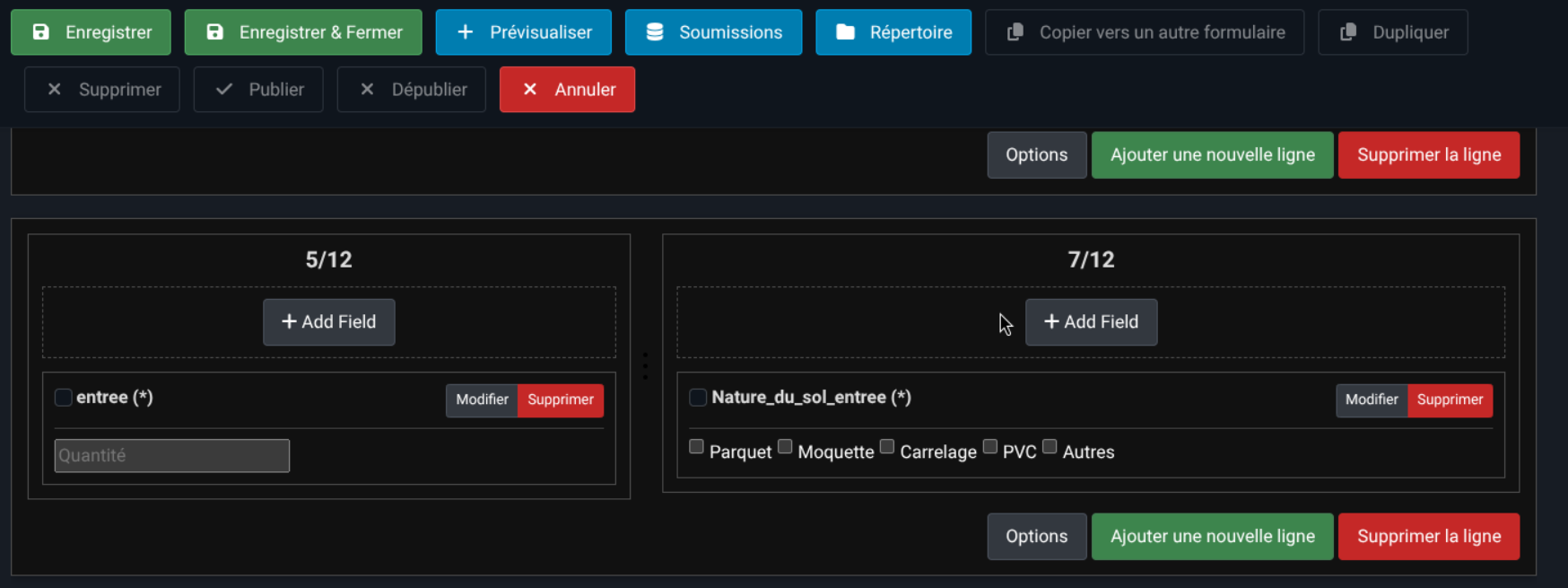Click the Dépublier button
1568x588 pixels.
411,90
